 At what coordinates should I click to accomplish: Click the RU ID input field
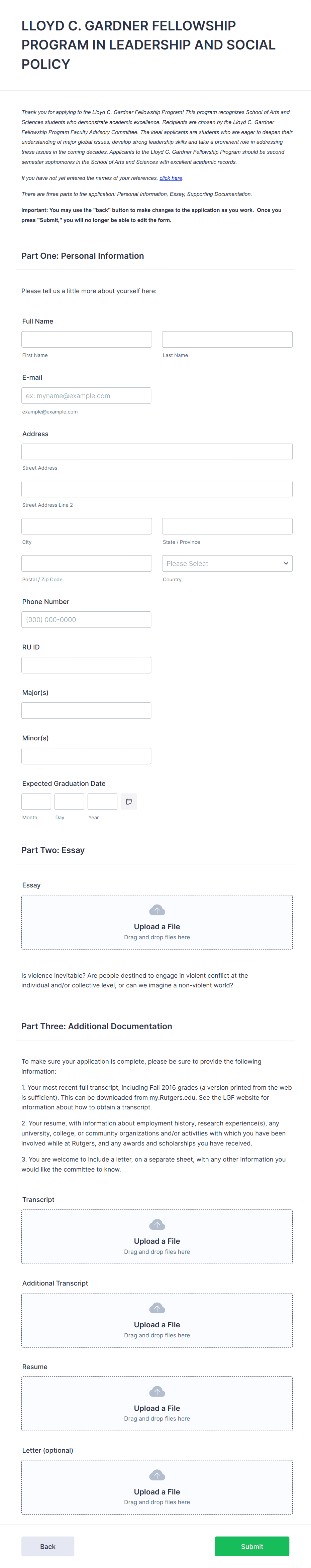(x=86, y=665)
